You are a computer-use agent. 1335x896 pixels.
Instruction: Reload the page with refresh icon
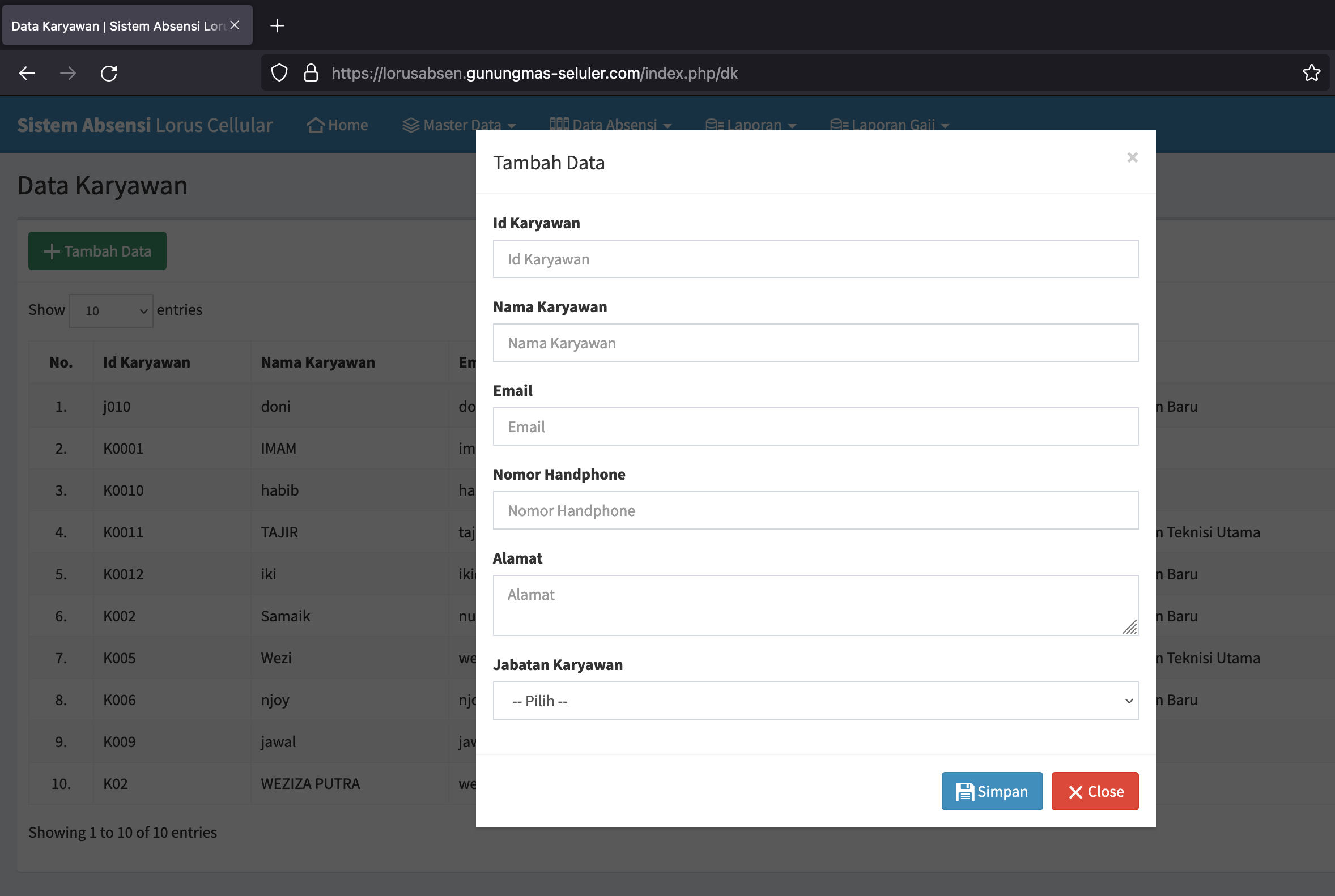[x=109, y=73]
